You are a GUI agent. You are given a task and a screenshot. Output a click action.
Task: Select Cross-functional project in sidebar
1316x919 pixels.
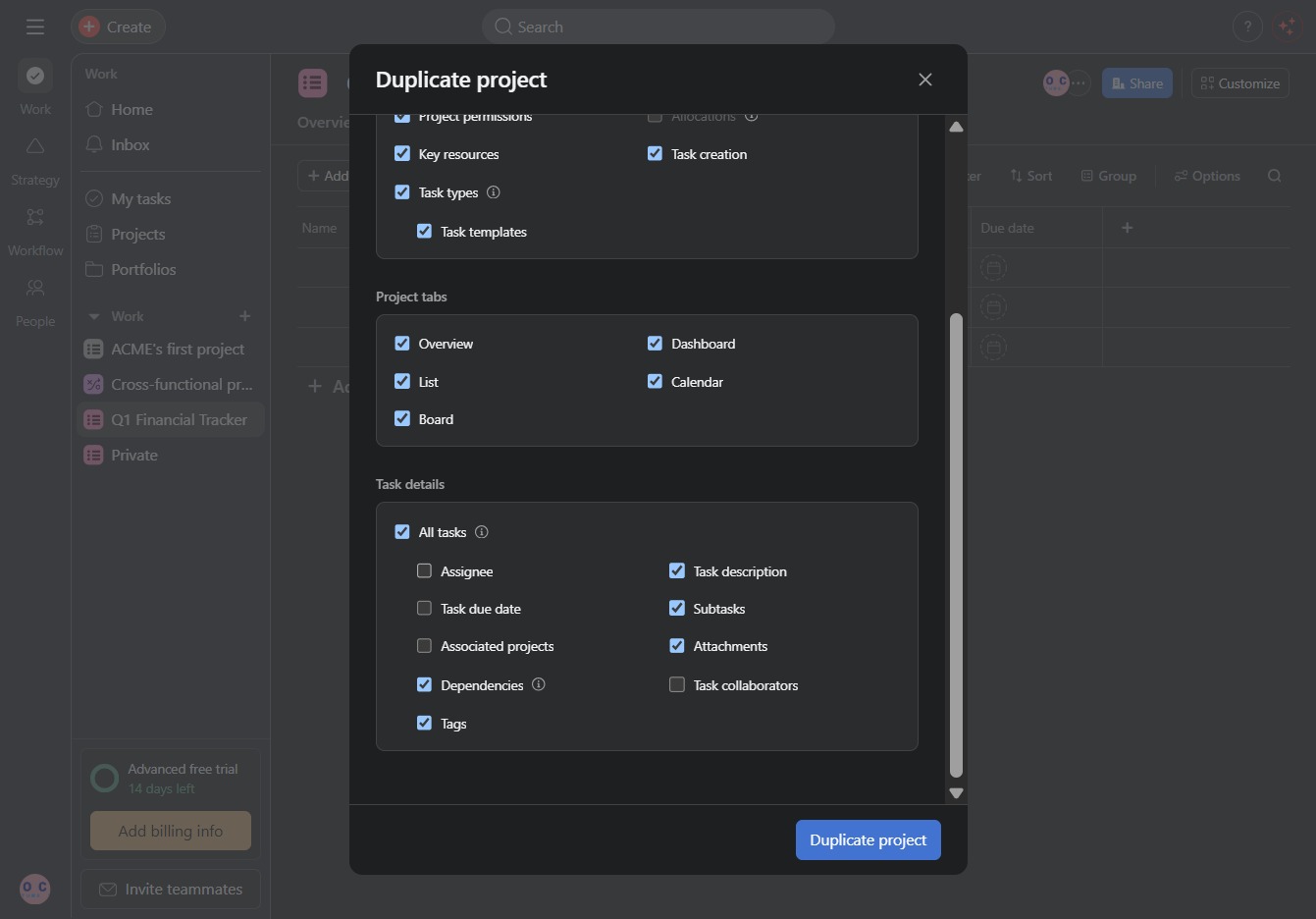[171, 384]
